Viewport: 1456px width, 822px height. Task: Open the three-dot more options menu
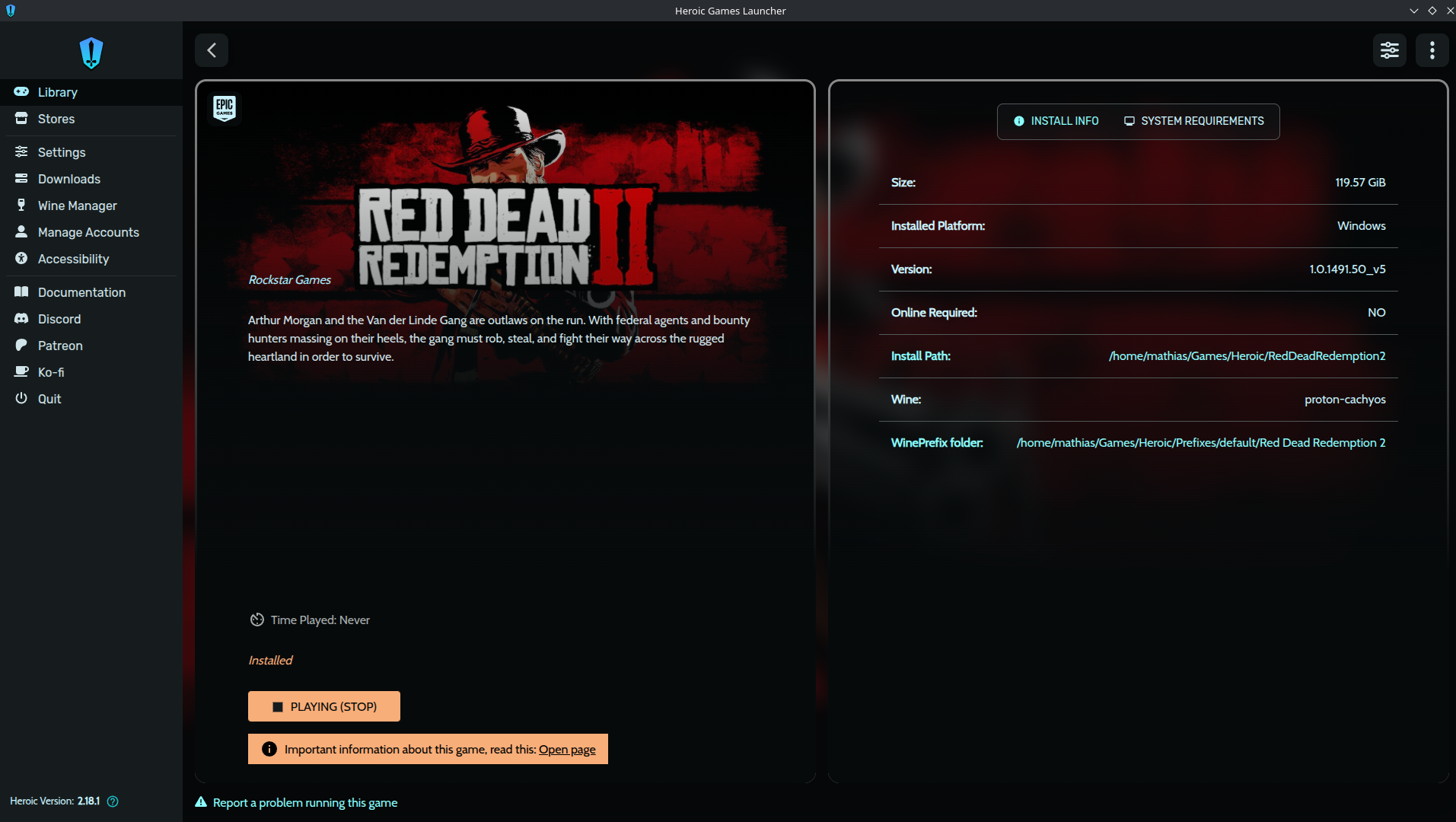1432,50
